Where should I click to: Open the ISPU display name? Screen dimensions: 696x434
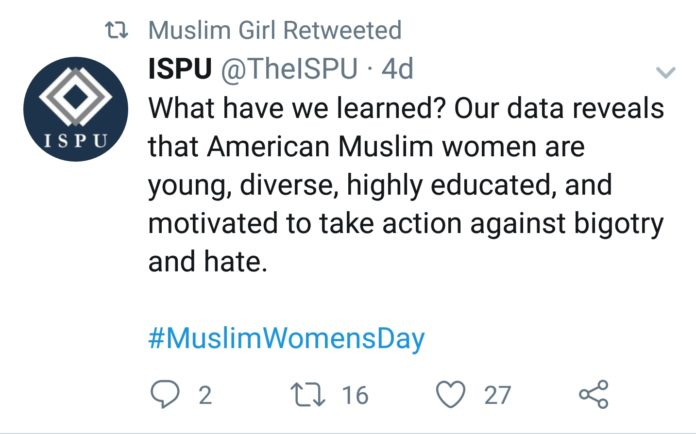[180, 69]
